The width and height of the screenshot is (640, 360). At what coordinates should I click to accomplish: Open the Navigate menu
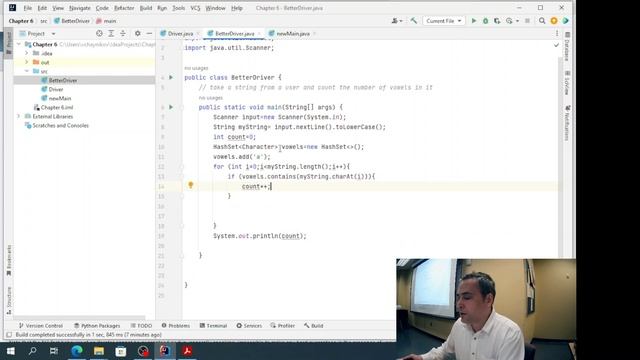coord(80,8)
